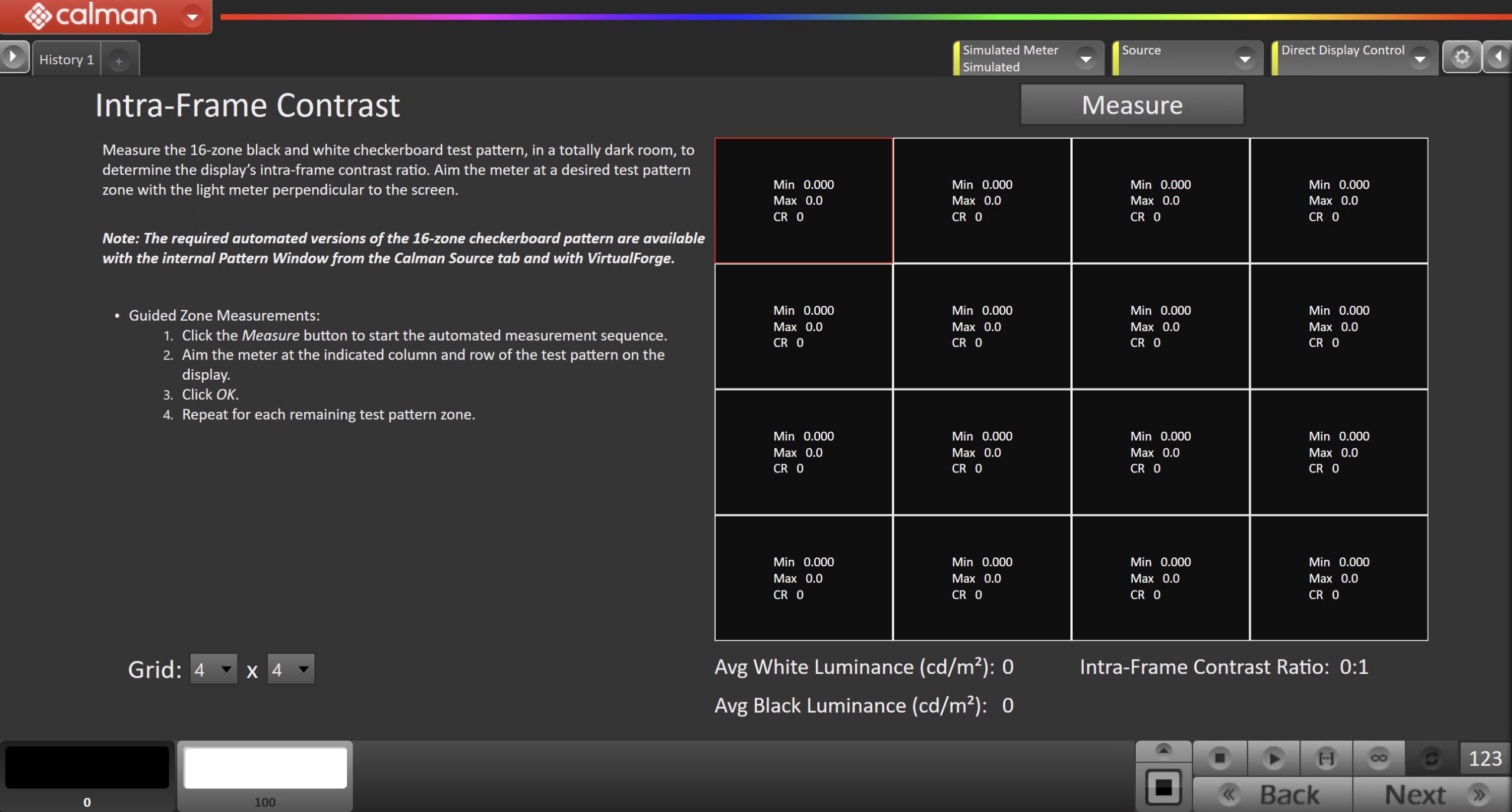Image resolution: width=1512 pixels, height=812 pixels.
Task: Click the pattern window square icon
Action: 1163,787
